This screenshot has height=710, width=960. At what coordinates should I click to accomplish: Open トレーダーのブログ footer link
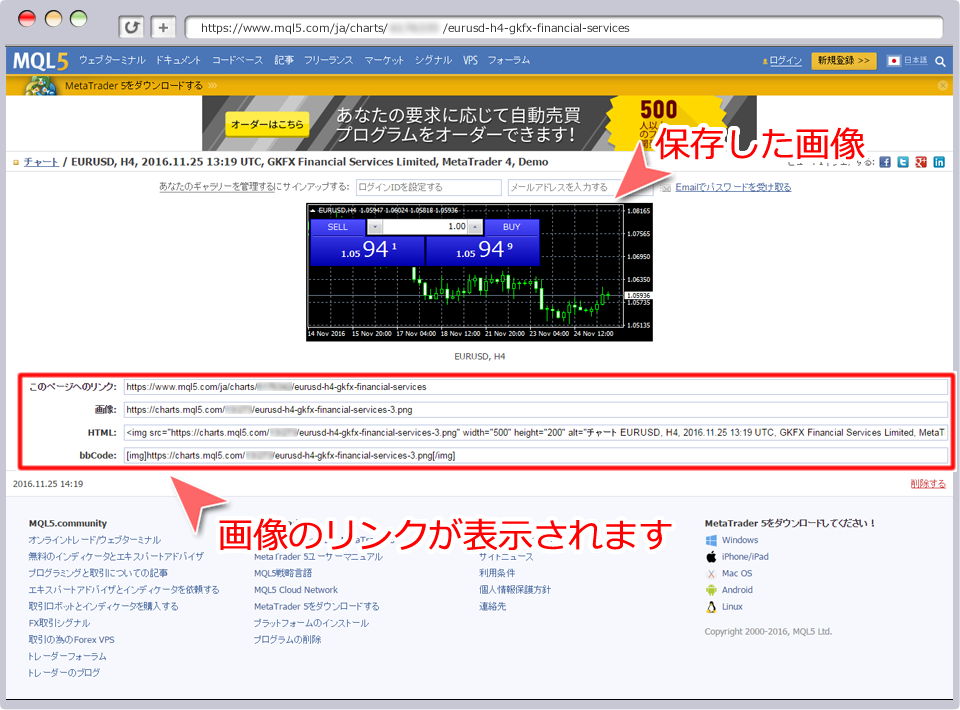[64, 673]
